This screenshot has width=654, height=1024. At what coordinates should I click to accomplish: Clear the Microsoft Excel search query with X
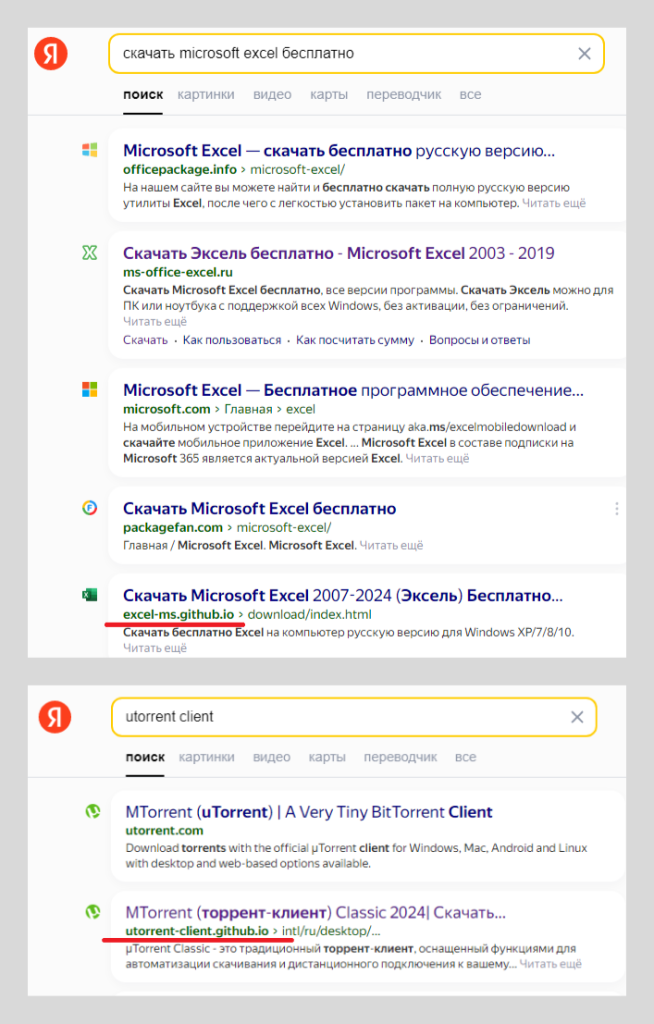[x=584, y=54]
